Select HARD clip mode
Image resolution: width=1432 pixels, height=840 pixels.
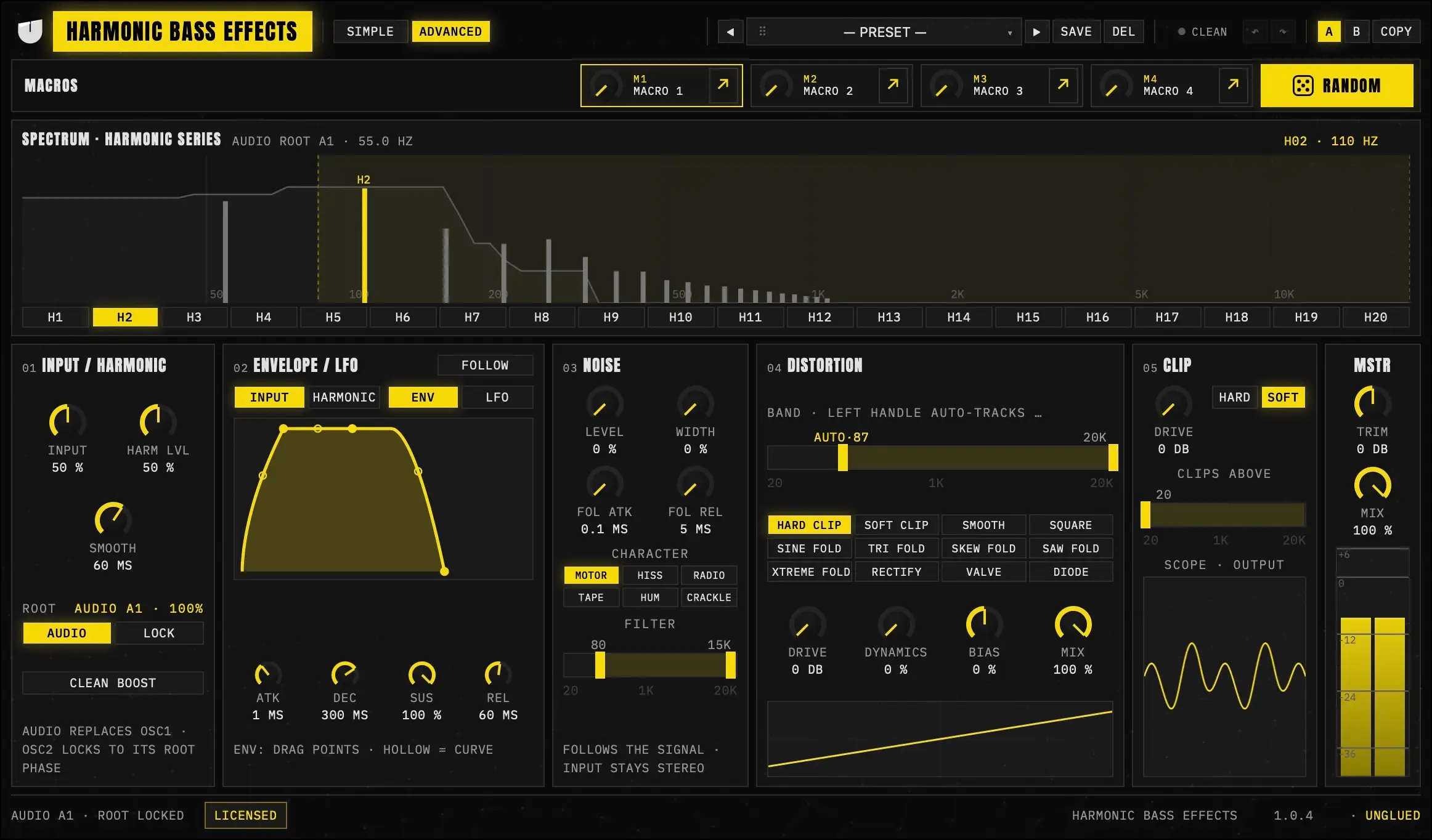click(1234, 397)
